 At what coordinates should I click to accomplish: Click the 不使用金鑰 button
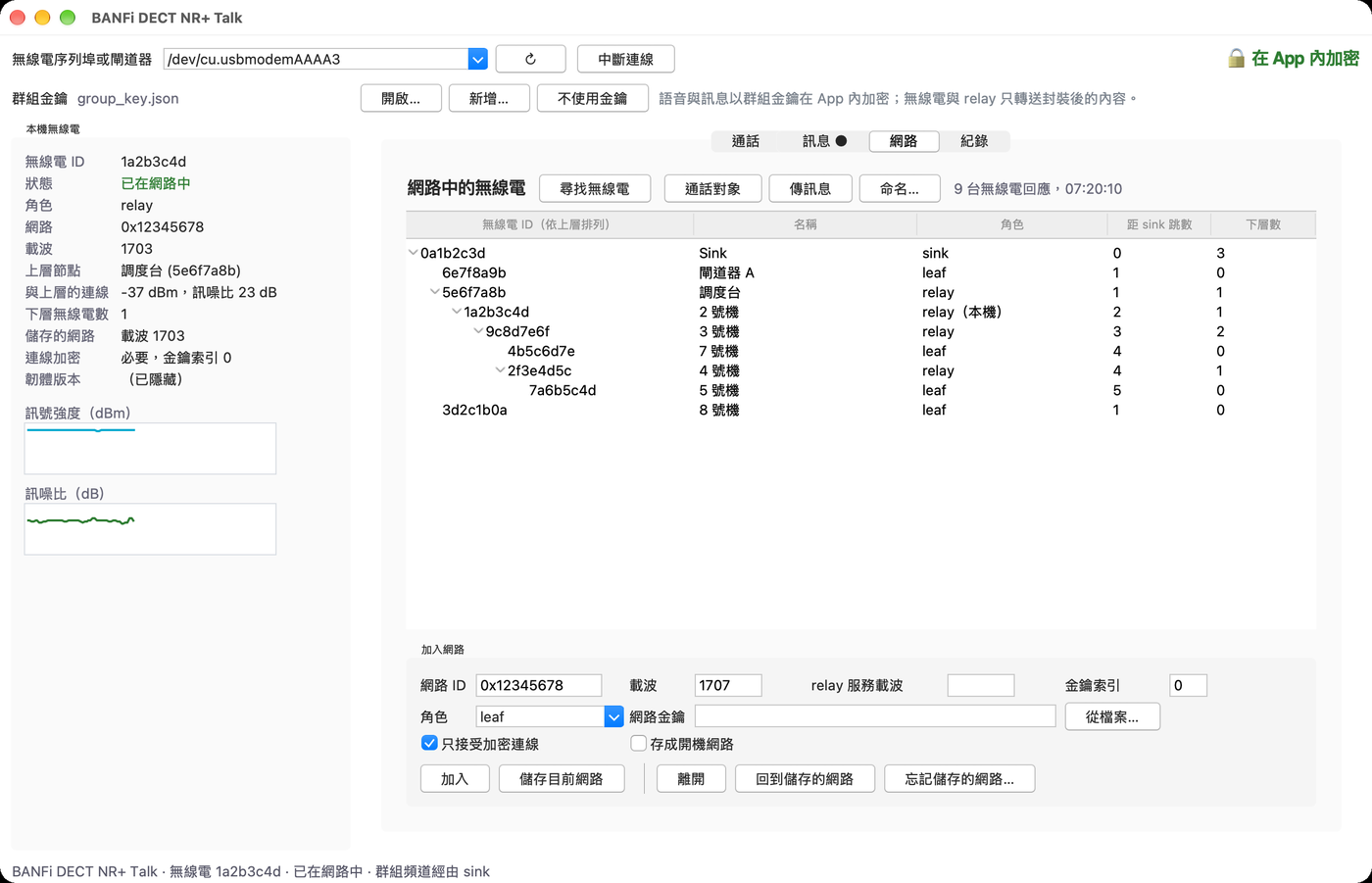click(x=592, y=98)
